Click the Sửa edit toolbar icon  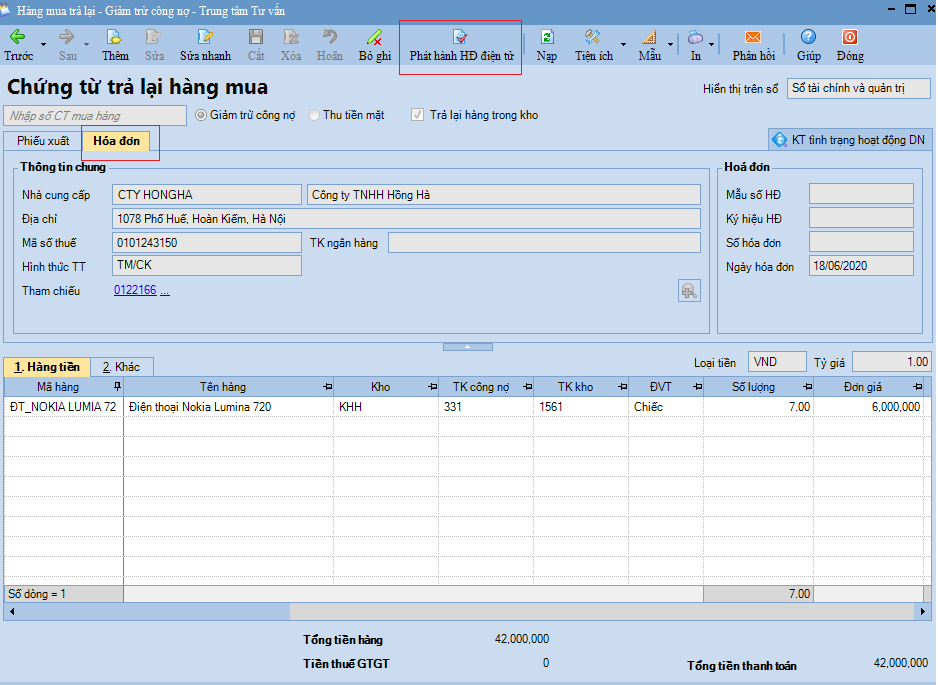point(154,45)
